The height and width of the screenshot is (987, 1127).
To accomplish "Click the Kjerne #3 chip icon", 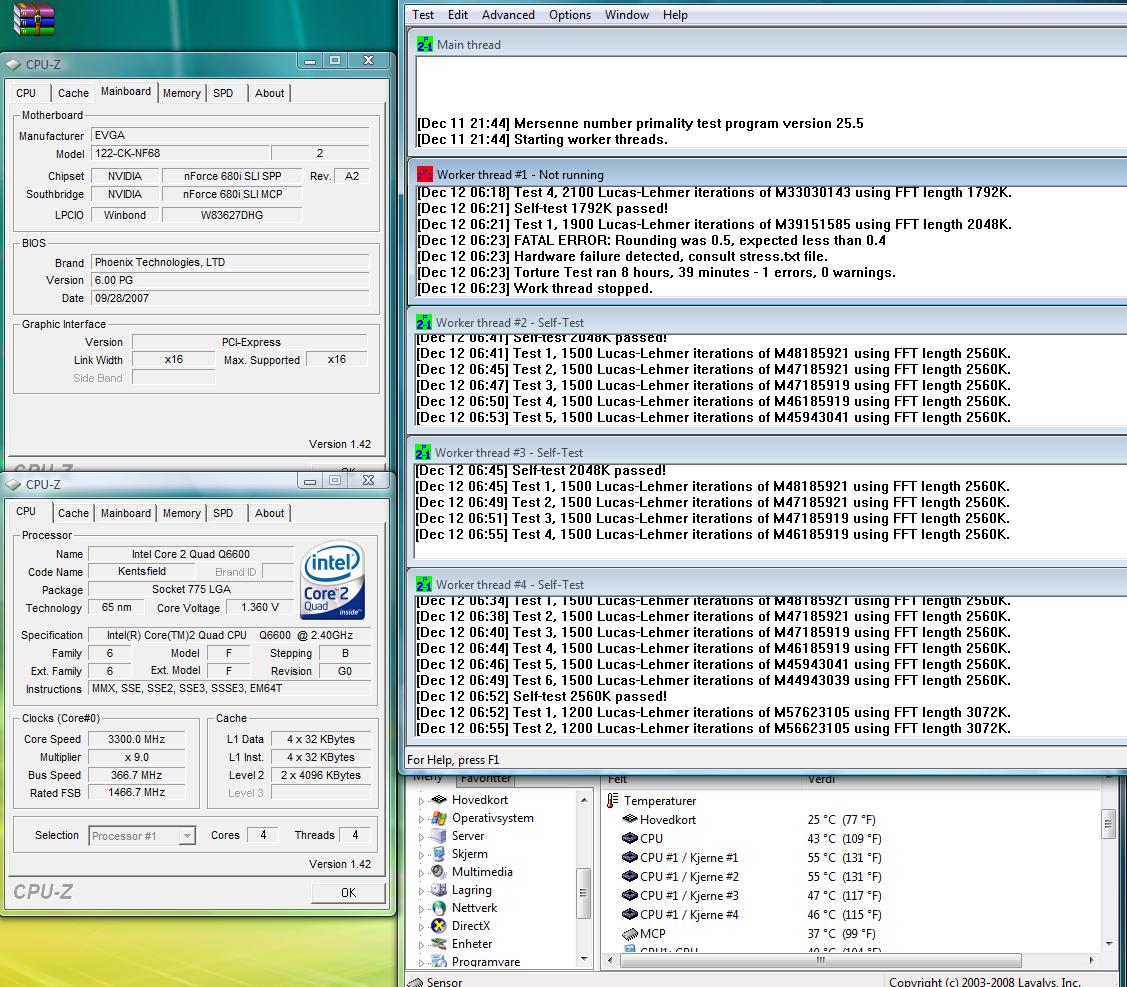I will pos(630,895).
